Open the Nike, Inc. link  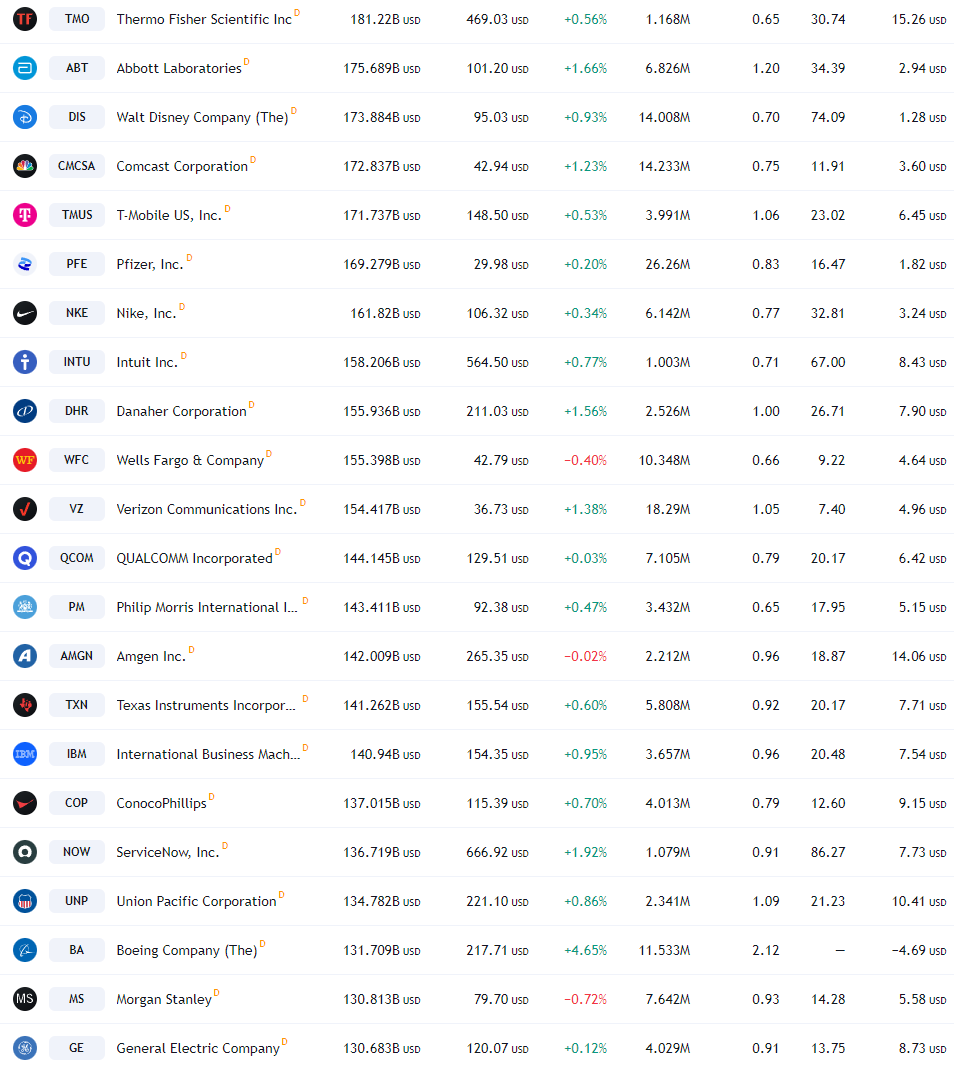tap(146, 314)
